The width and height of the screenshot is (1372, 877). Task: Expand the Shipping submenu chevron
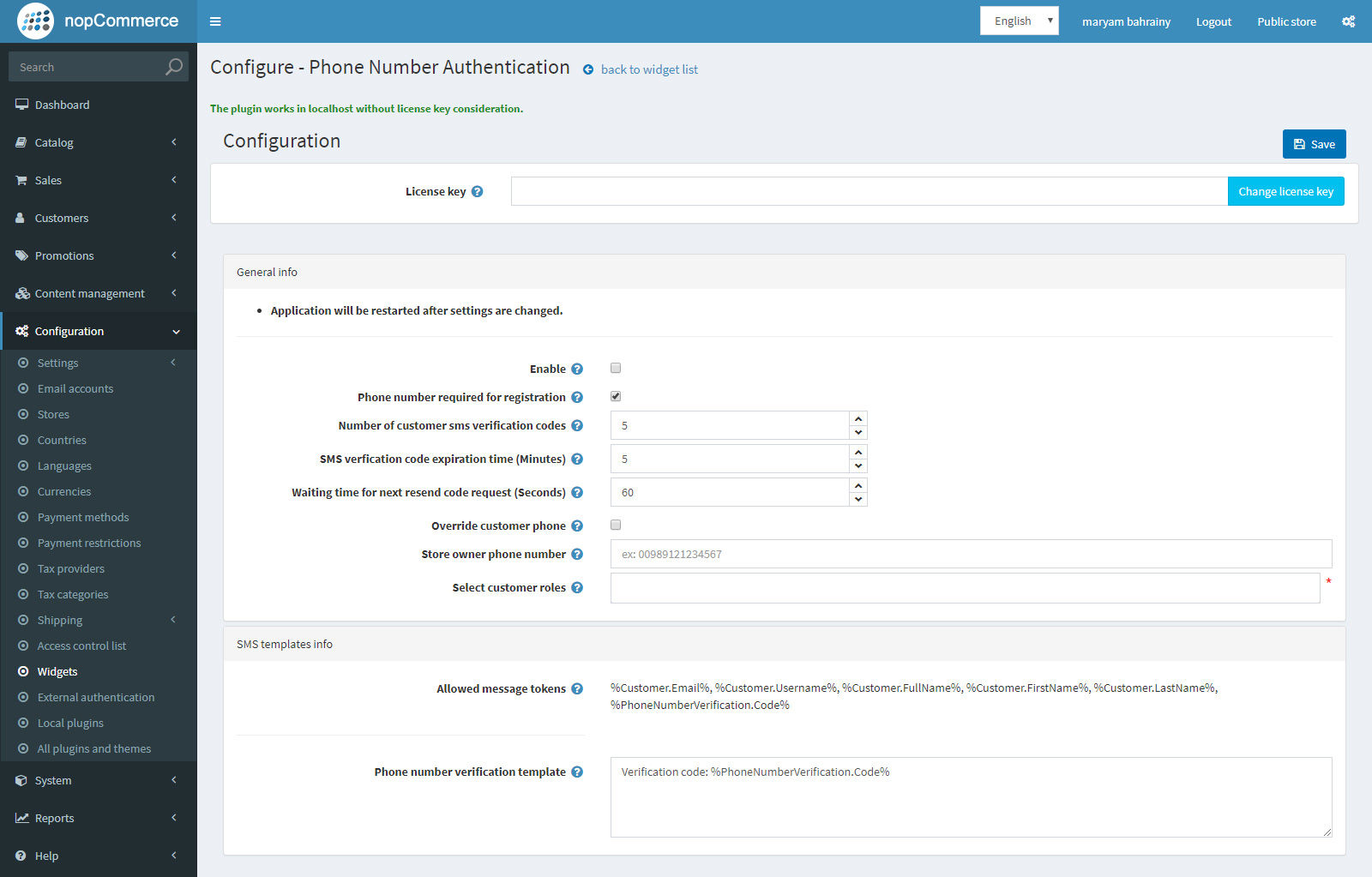coord(173,620)
